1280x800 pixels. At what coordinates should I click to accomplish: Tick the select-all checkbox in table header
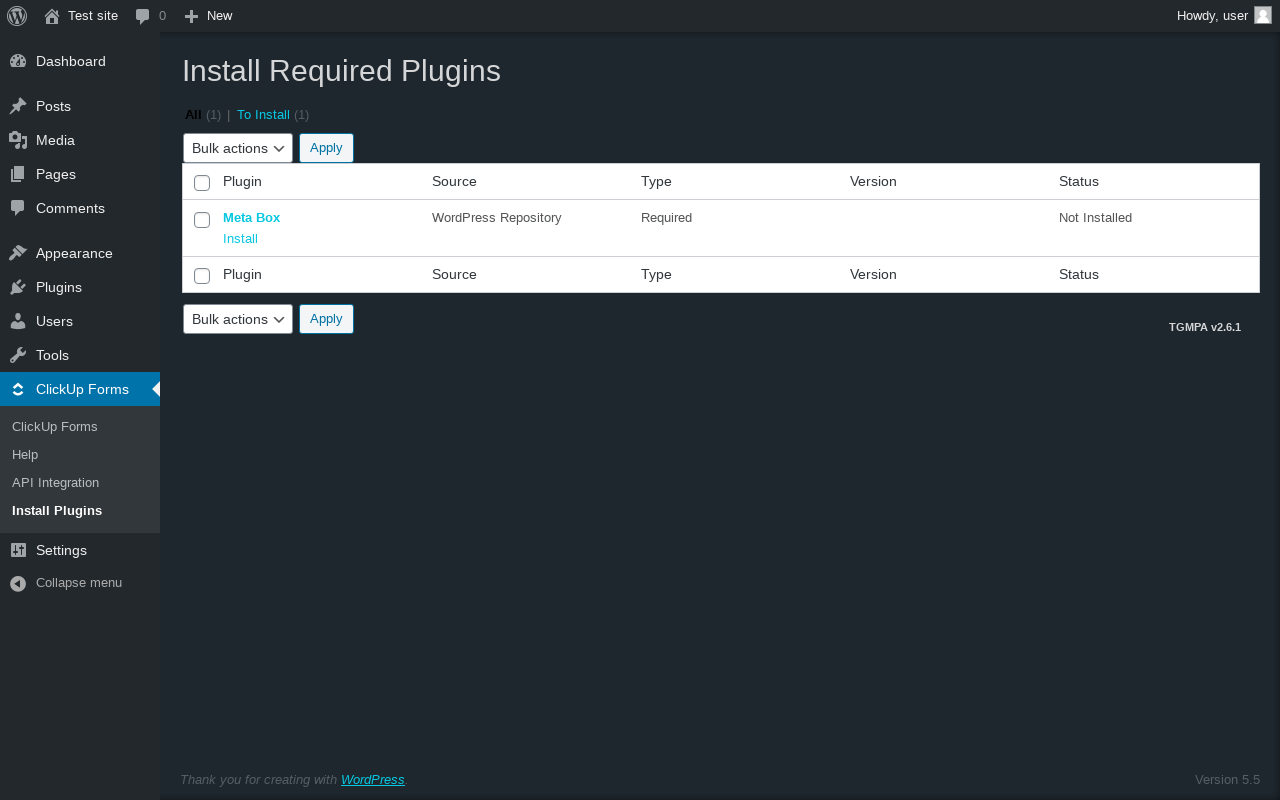coord(202,183)
